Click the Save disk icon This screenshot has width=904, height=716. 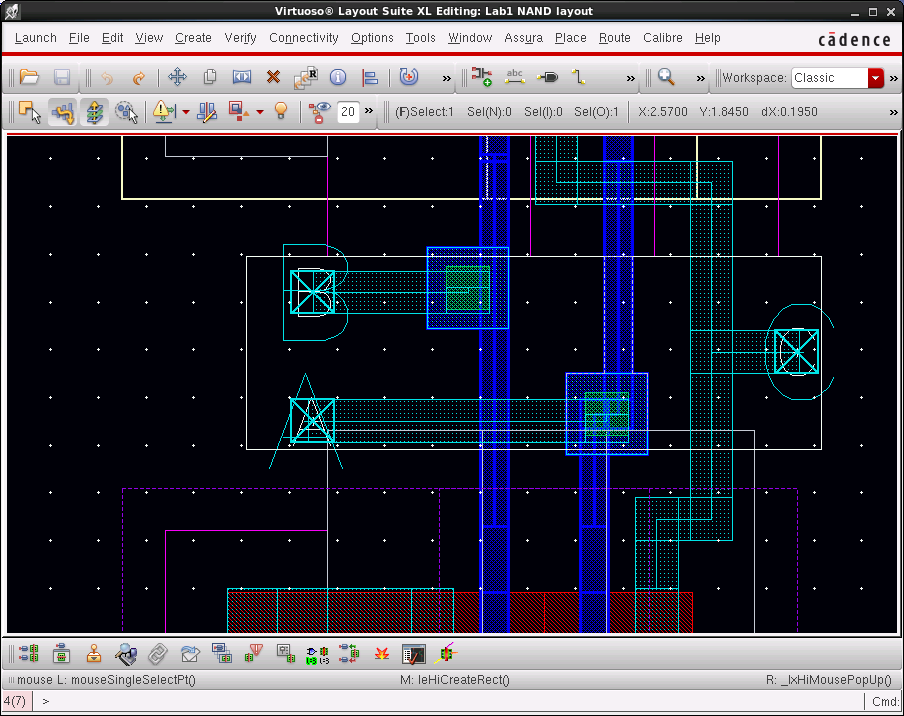click(62, 77)
